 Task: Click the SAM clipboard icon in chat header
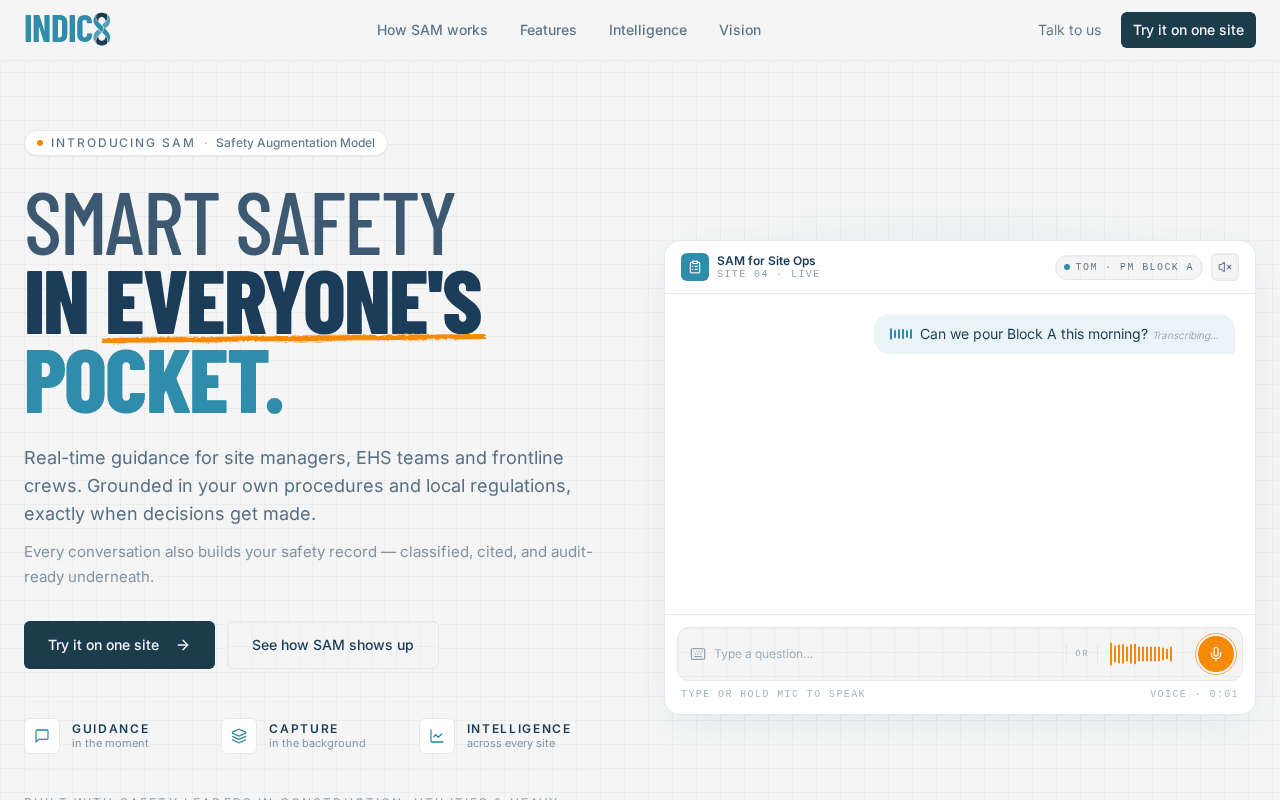click(x=695, y=267)
